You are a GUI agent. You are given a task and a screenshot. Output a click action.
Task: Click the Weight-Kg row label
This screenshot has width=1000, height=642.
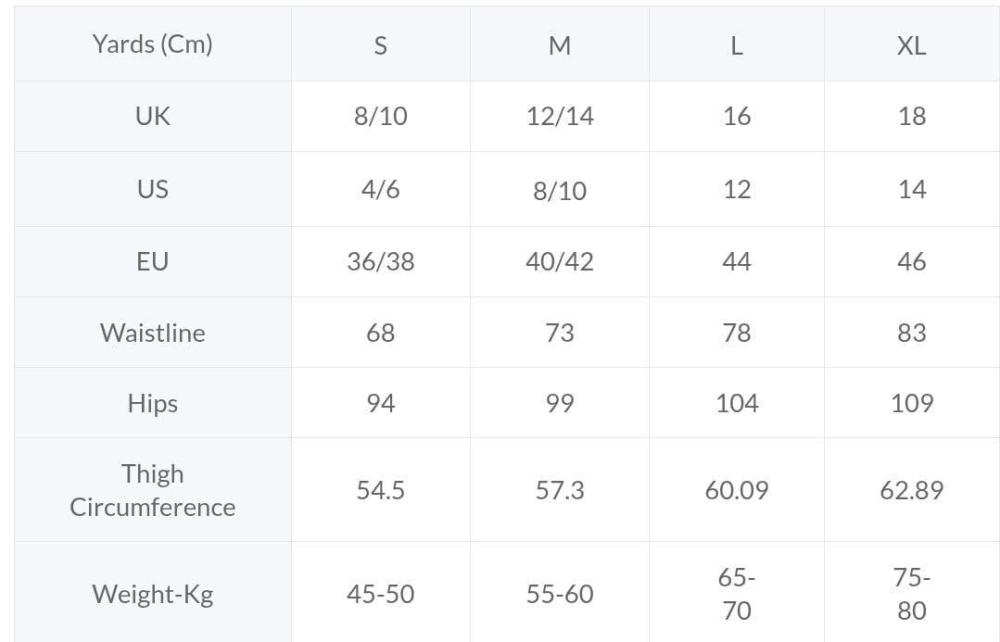(152, 594)
